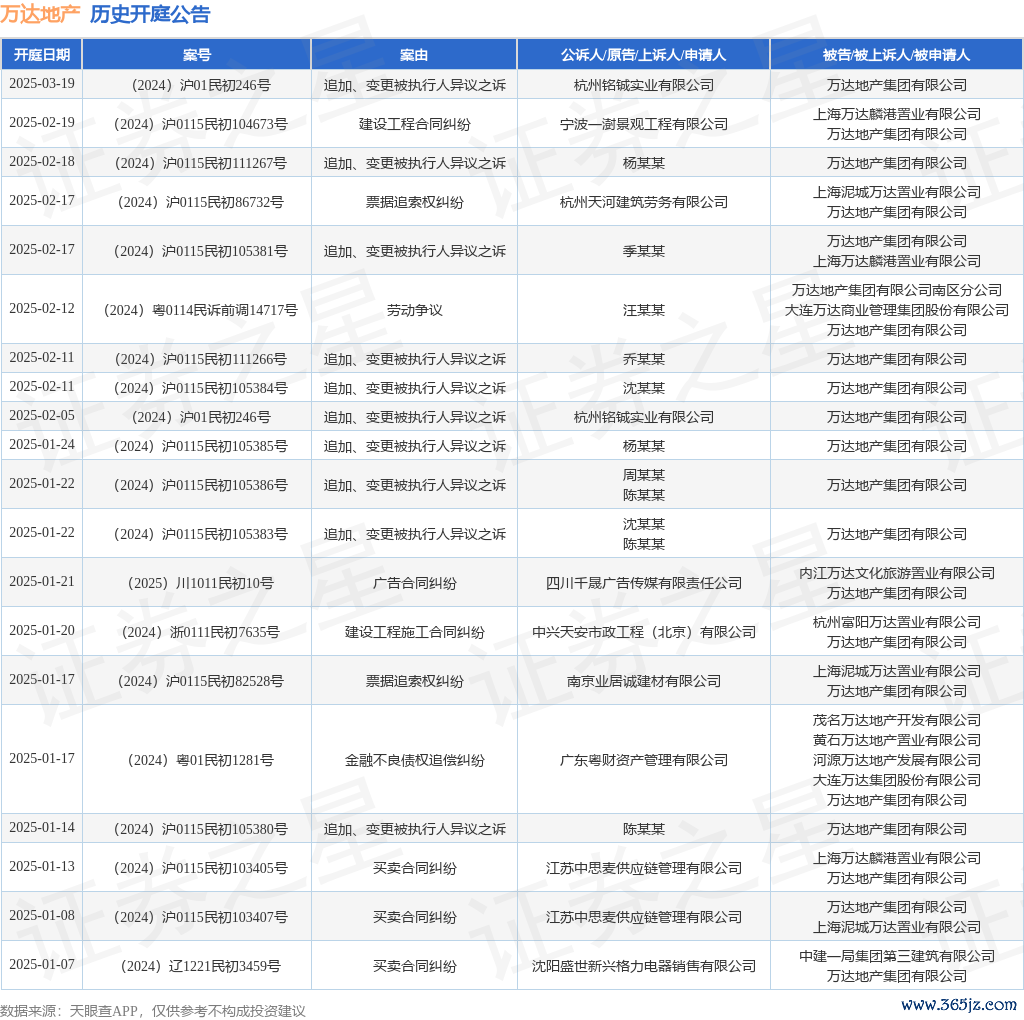Click defendant 大连万达商业管理集团股份有限公司
Viewport: 1024px width, 1020px height.
(897, 310)
